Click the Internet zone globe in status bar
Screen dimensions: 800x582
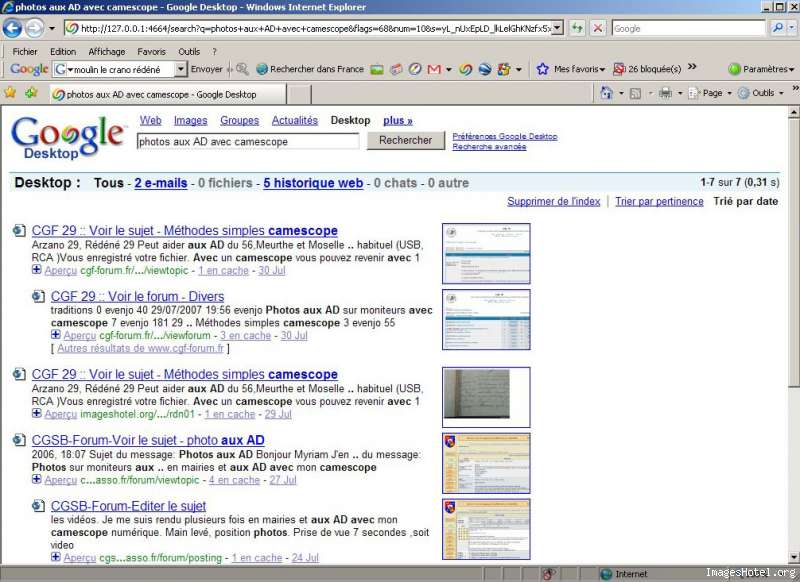point(606,574)
